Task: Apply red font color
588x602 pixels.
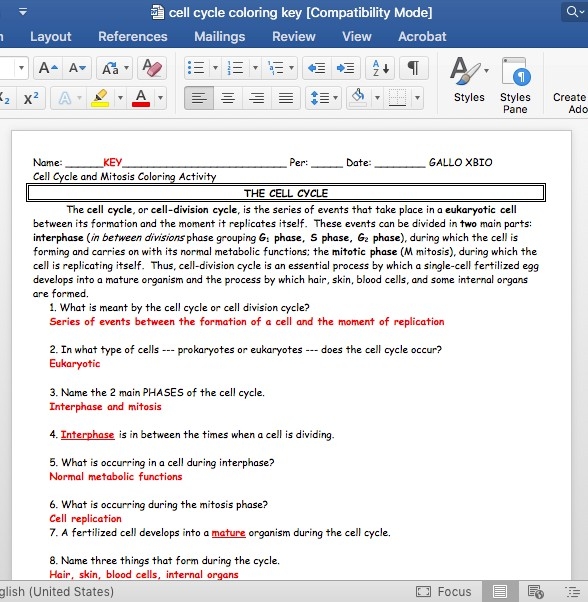Action: click(141, 98)
